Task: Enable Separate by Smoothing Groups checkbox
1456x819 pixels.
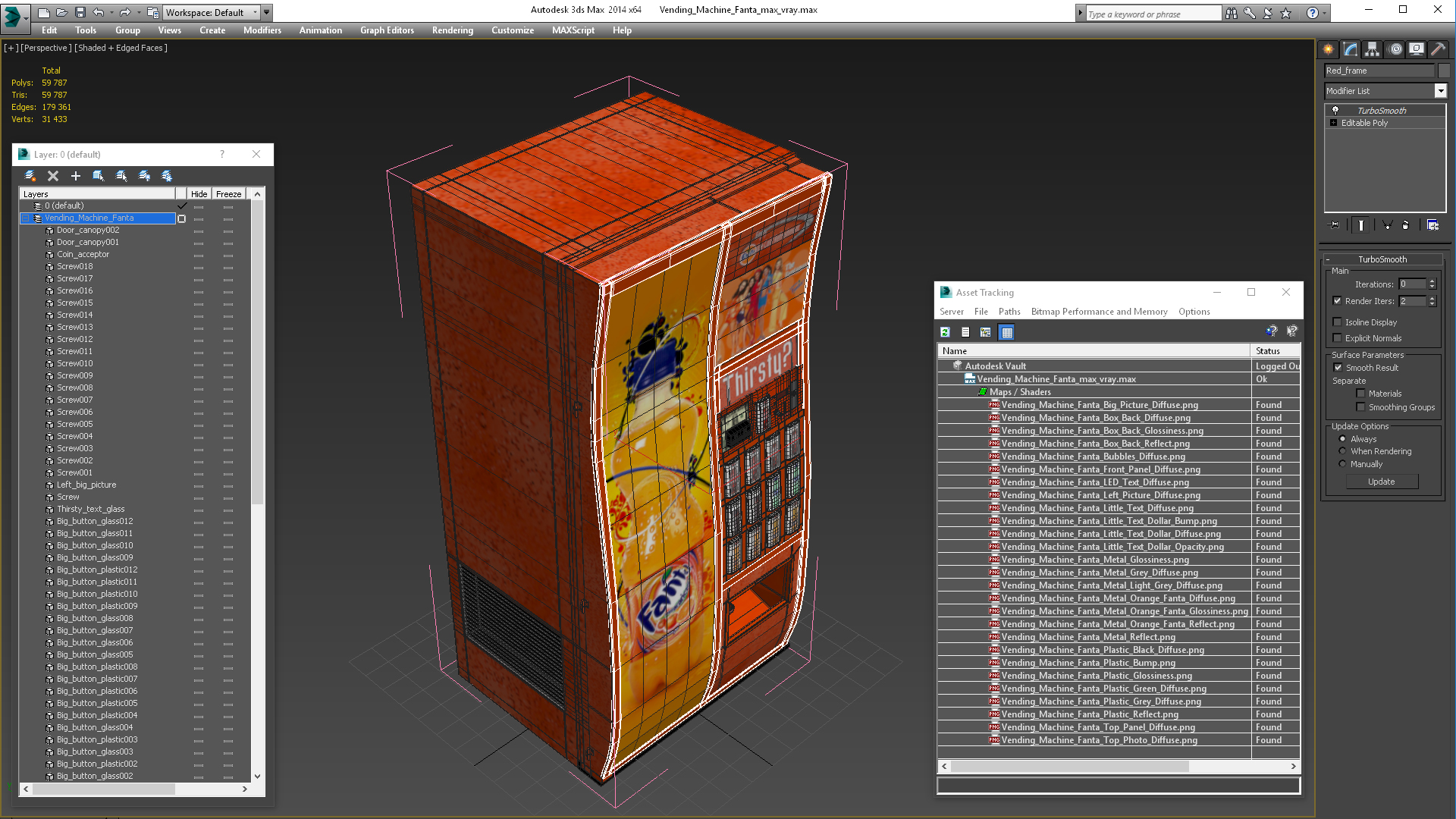Action: pyautogui.click(x=1361, y=407)
